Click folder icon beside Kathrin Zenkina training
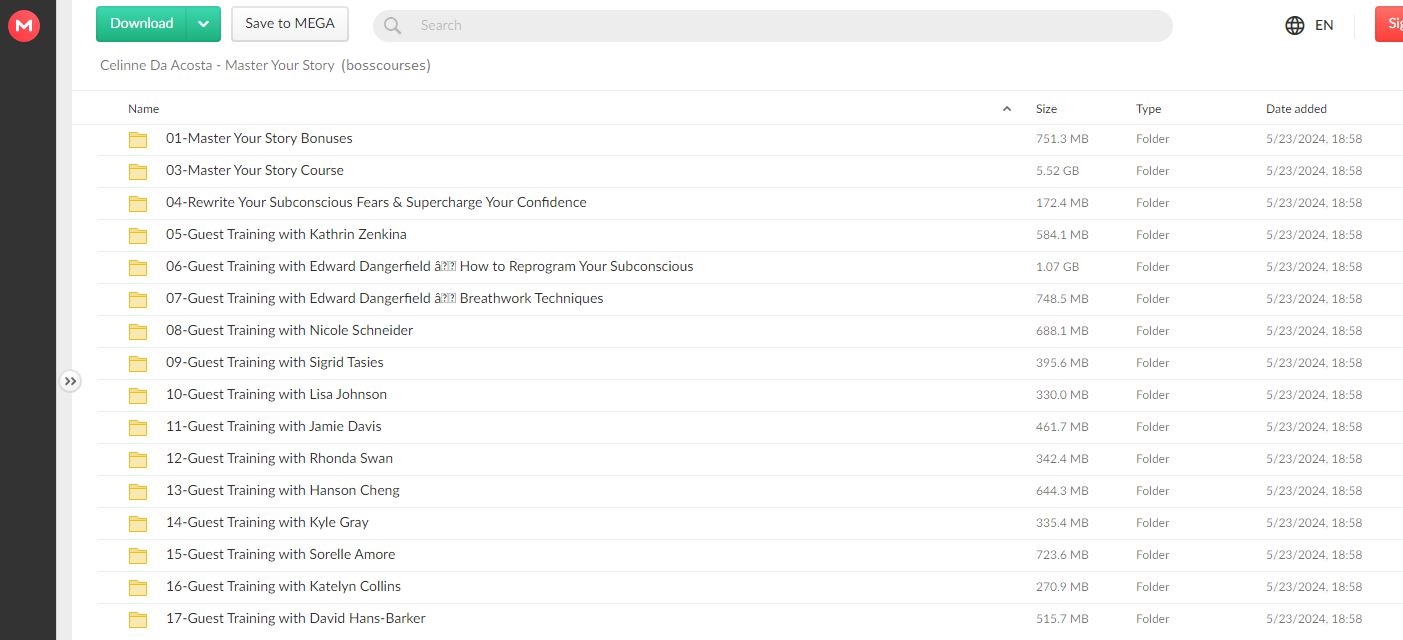1403x640 pixels. pyautogui.click(x=138, y=235)
